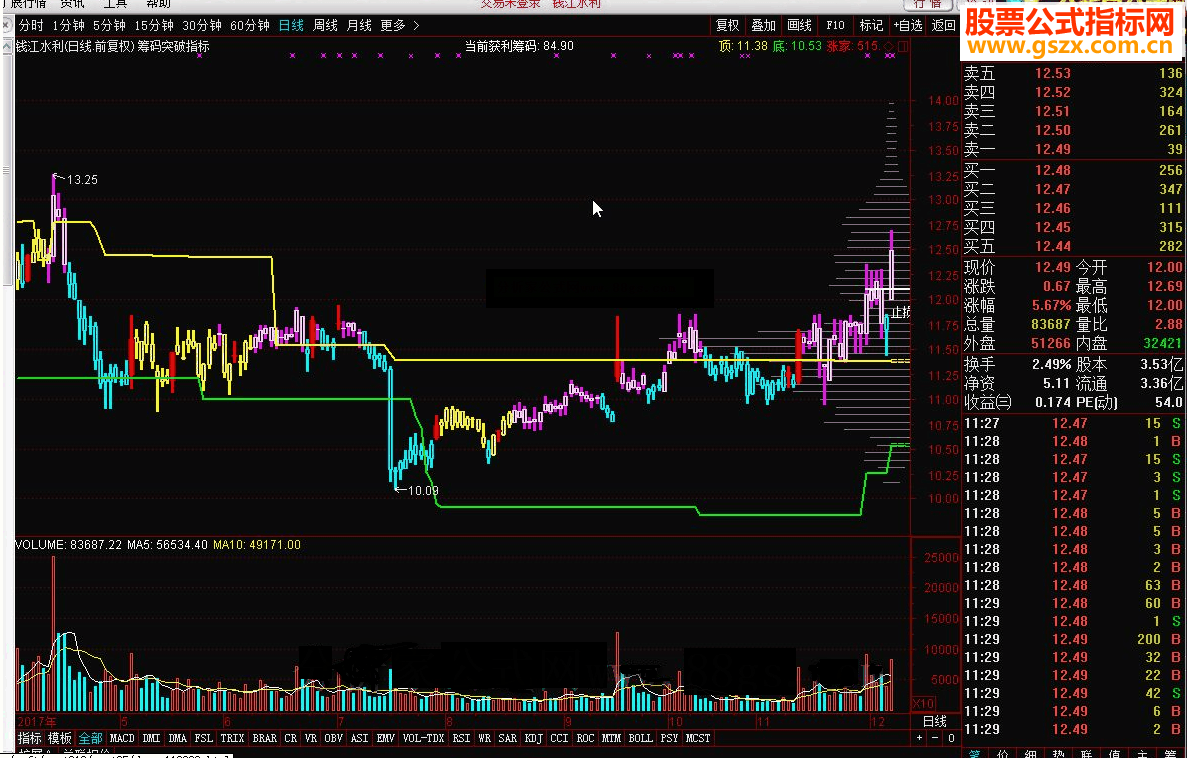The width and height of the screenshot is (1187, 758).
Task: Click the 当前获利筹码 84.90 label
Action: pos(519,46)
